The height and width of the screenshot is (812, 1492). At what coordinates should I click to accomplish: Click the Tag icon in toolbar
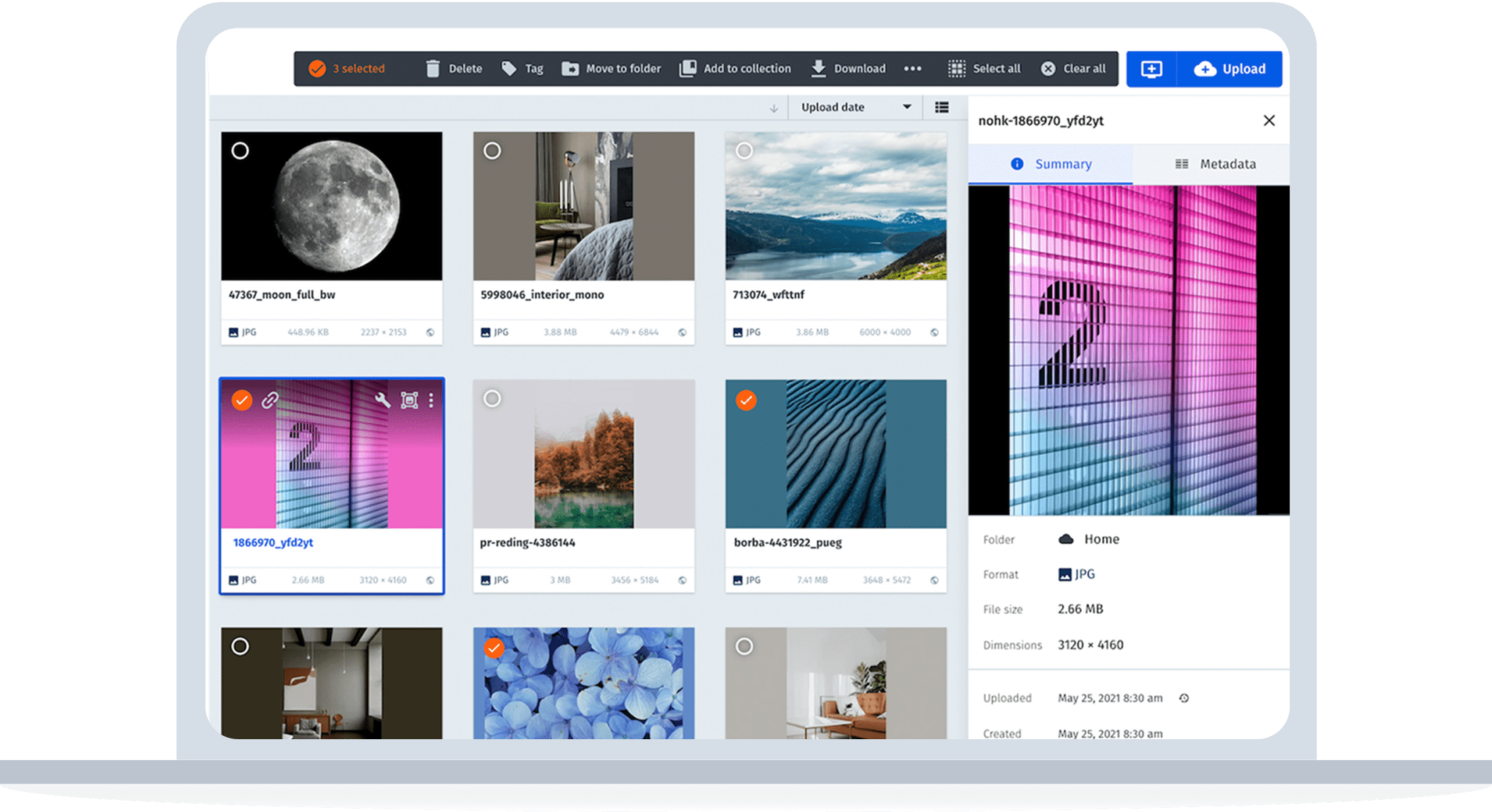(x=509, y=69)
